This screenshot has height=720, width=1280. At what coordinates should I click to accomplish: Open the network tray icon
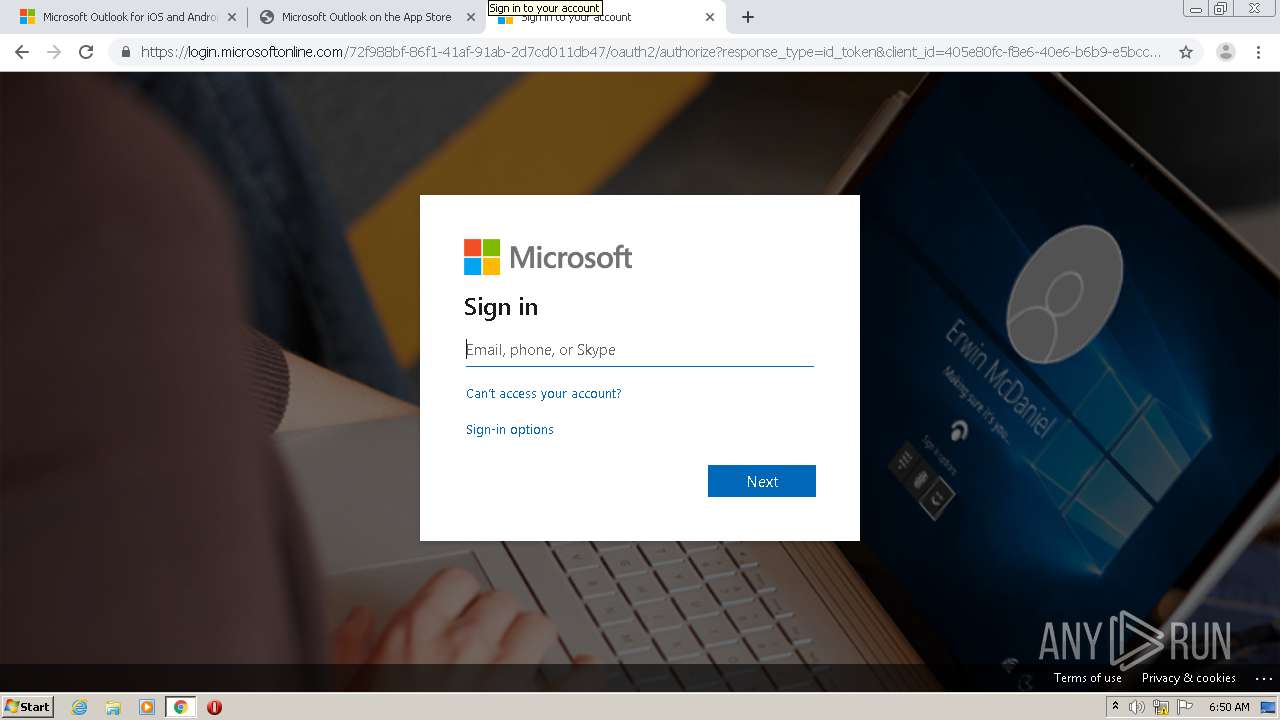[1161, 707]
